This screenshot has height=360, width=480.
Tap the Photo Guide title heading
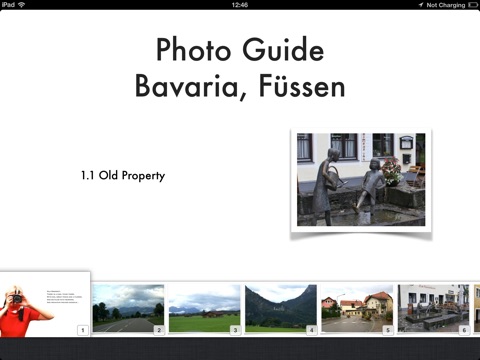click(x=240, y=50)
